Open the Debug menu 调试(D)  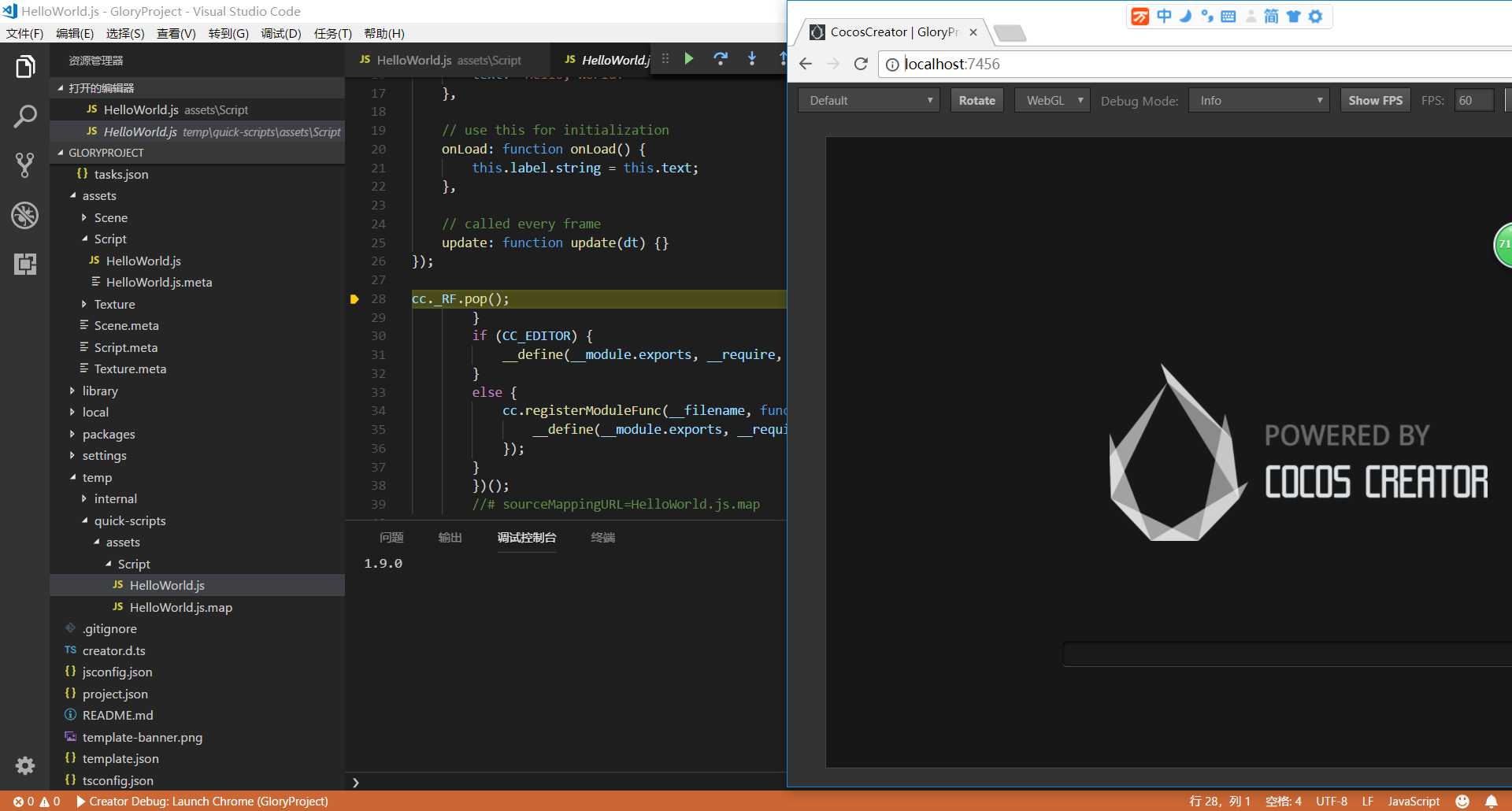click(x=281, y=34)
